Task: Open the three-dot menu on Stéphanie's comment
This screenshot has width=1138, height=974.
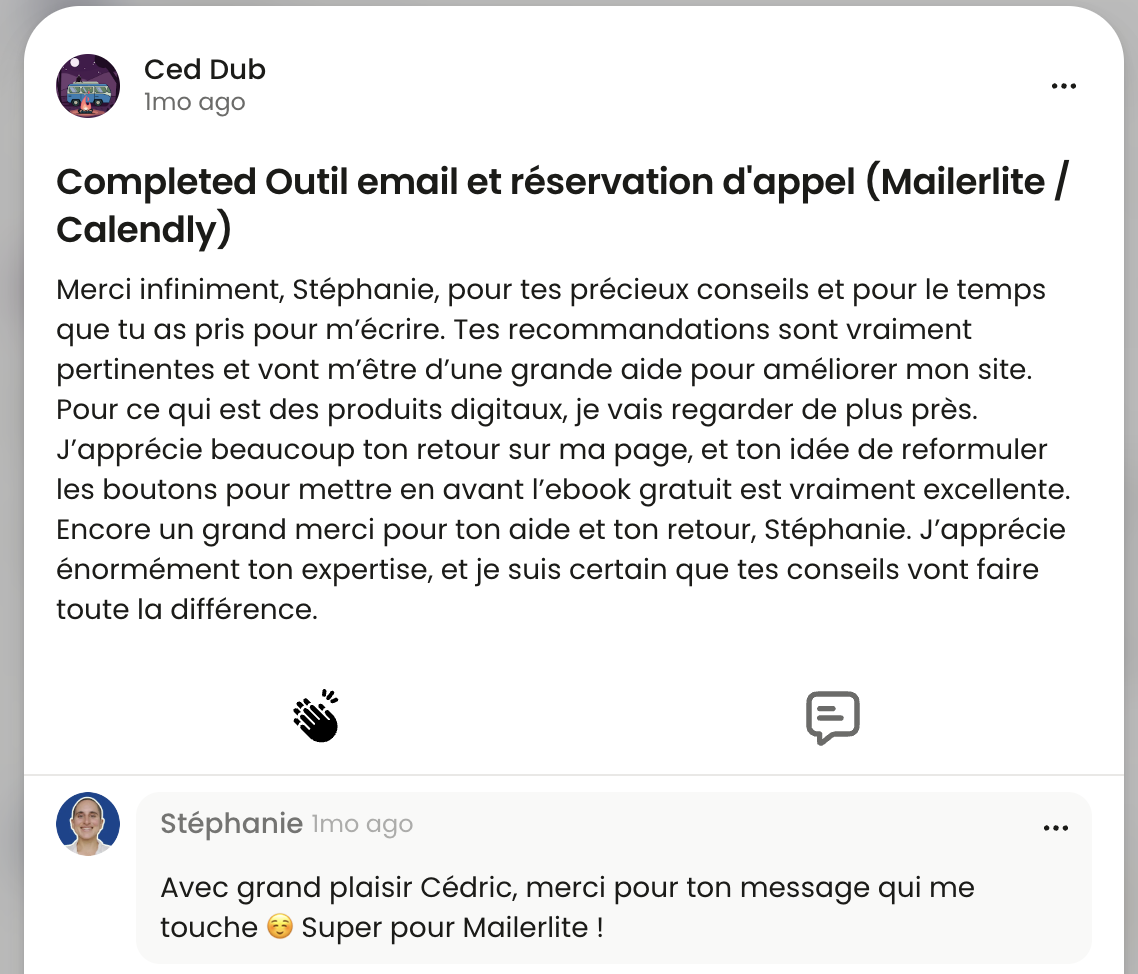Action: point(1056,828)
